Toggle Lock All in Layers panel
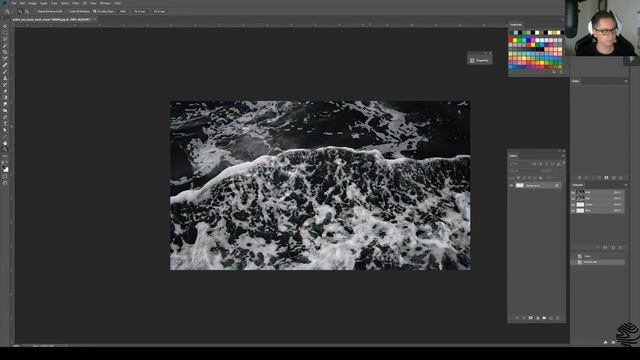This screenshot has width=640, height=360. click(x=540, y=178)
